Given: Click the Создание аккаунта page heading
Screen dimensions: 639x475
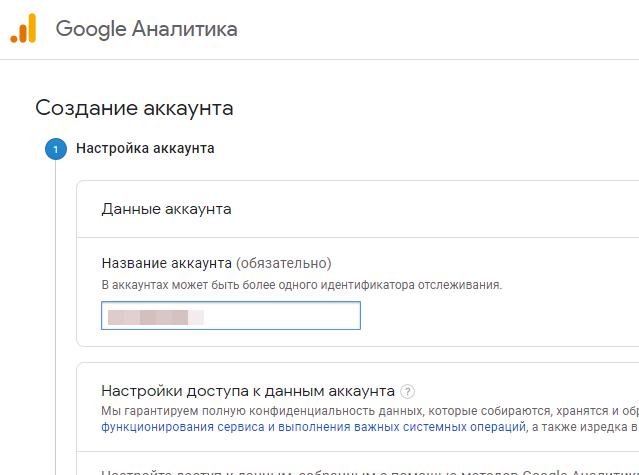Looking at the screenshot, I should click(135, 108).
